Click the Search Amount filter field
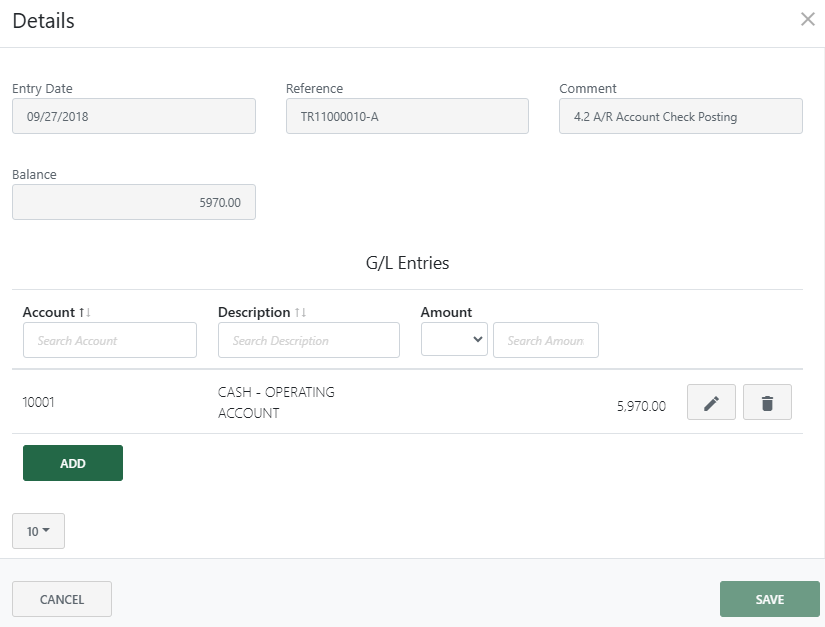825x627 pixels. pos(545,340)
